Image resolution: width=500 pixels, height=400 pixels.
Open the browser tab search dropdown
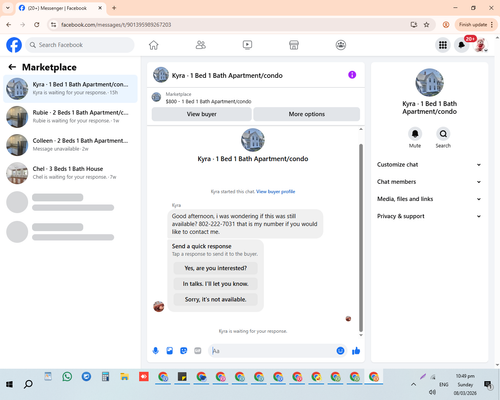[8, 8]
